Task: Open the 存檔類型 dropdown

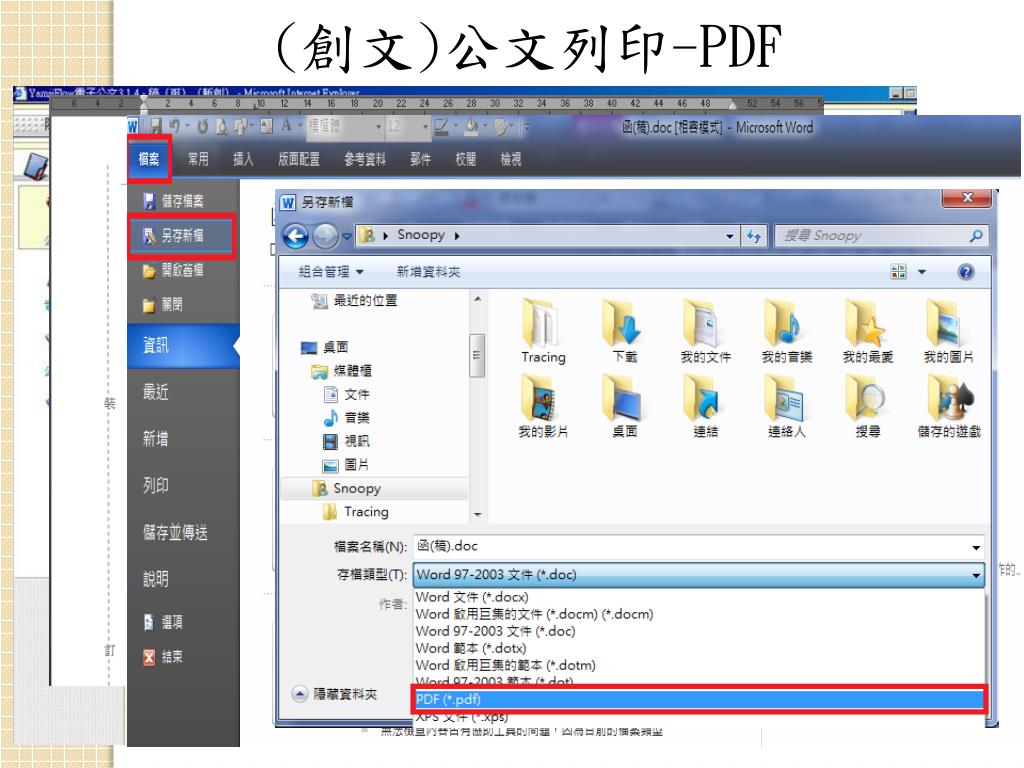Action: pos(698,575)
